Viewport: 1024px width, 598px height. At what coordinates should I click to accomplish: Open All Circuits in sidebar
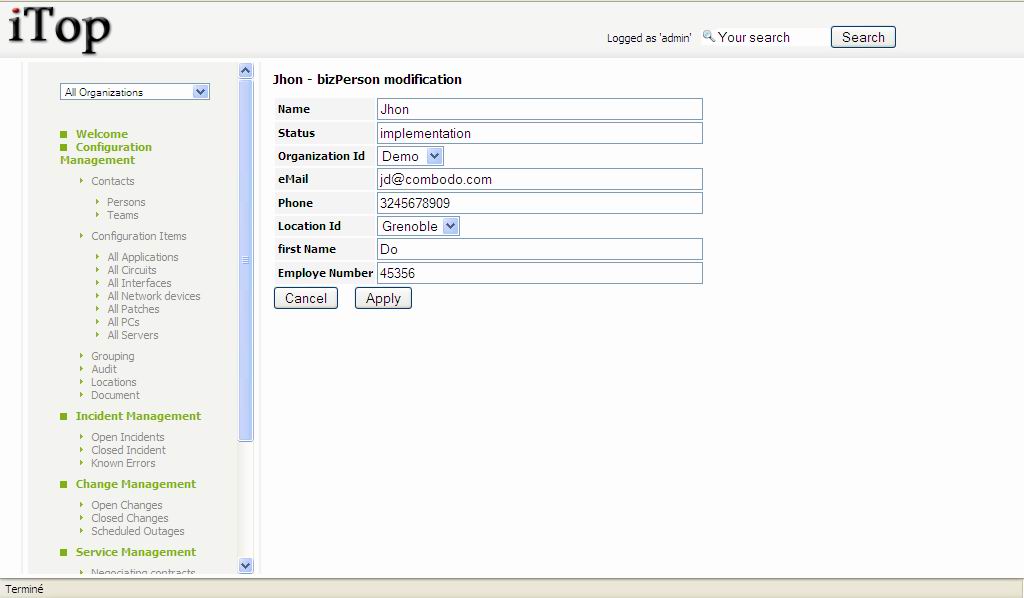pos(132,270)
